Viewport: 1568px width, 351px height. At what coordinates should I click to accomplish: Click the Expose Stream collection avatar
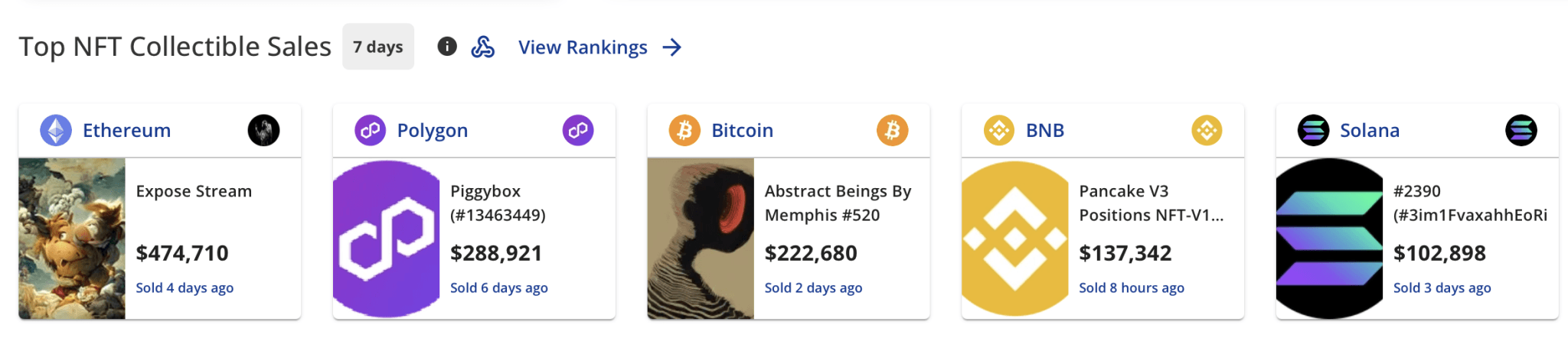[x=263, y=131]
